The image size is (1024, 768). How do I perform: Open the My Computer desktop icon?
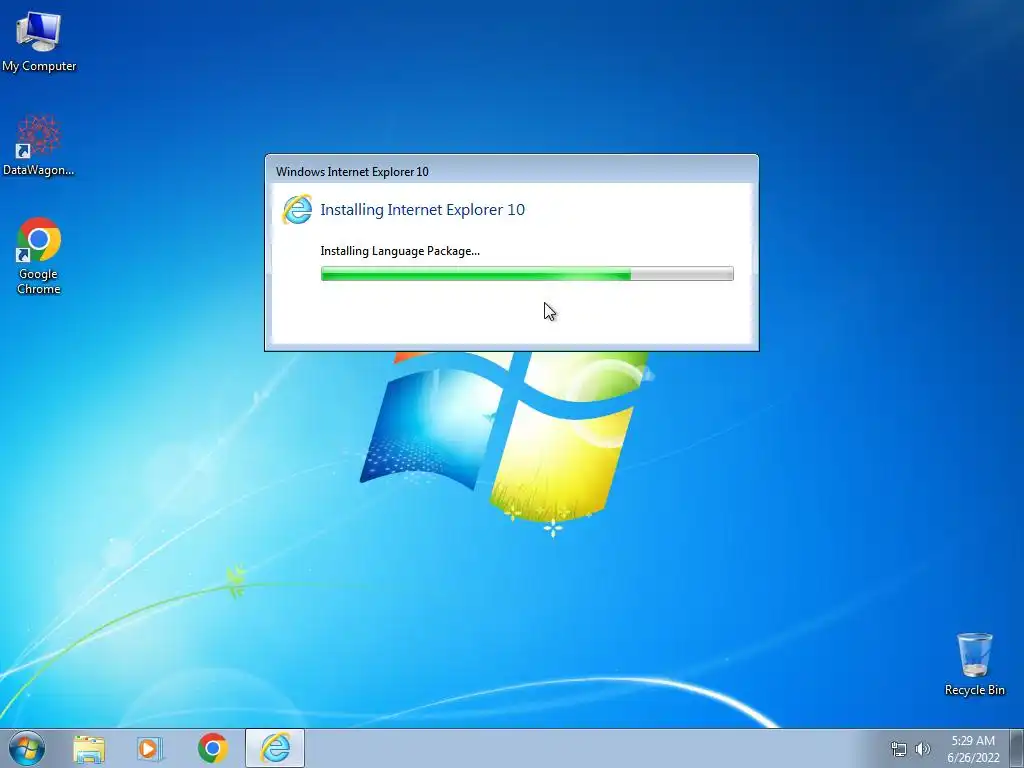39,40
